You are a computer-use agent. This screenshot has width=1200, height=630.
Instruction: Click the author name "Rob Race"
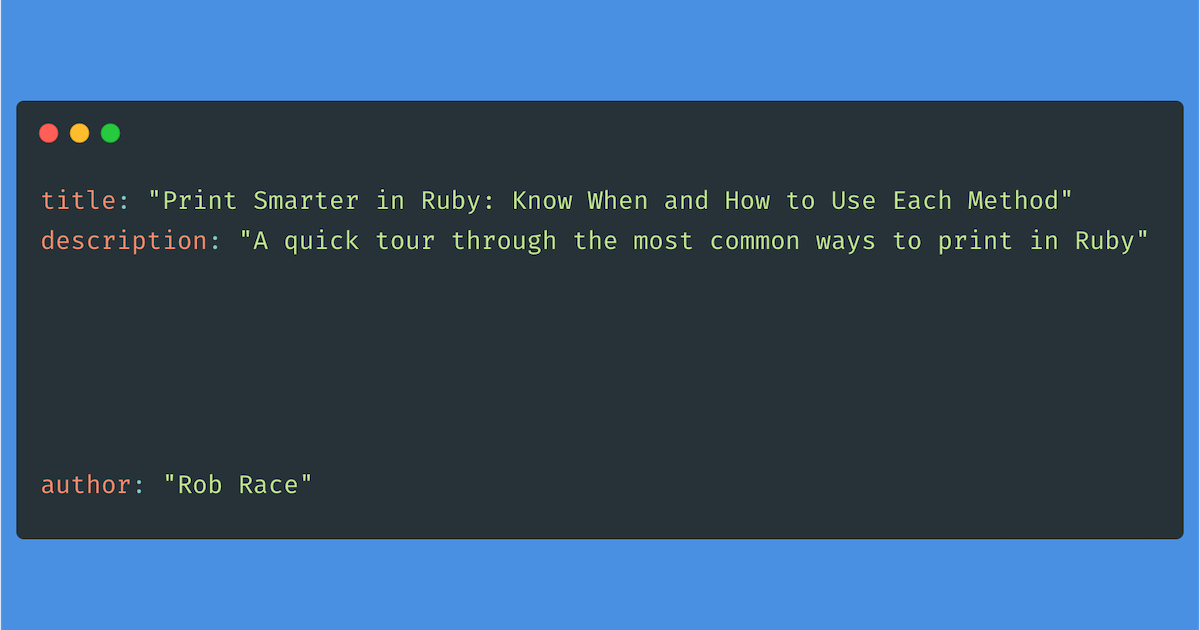coord(238,485)
